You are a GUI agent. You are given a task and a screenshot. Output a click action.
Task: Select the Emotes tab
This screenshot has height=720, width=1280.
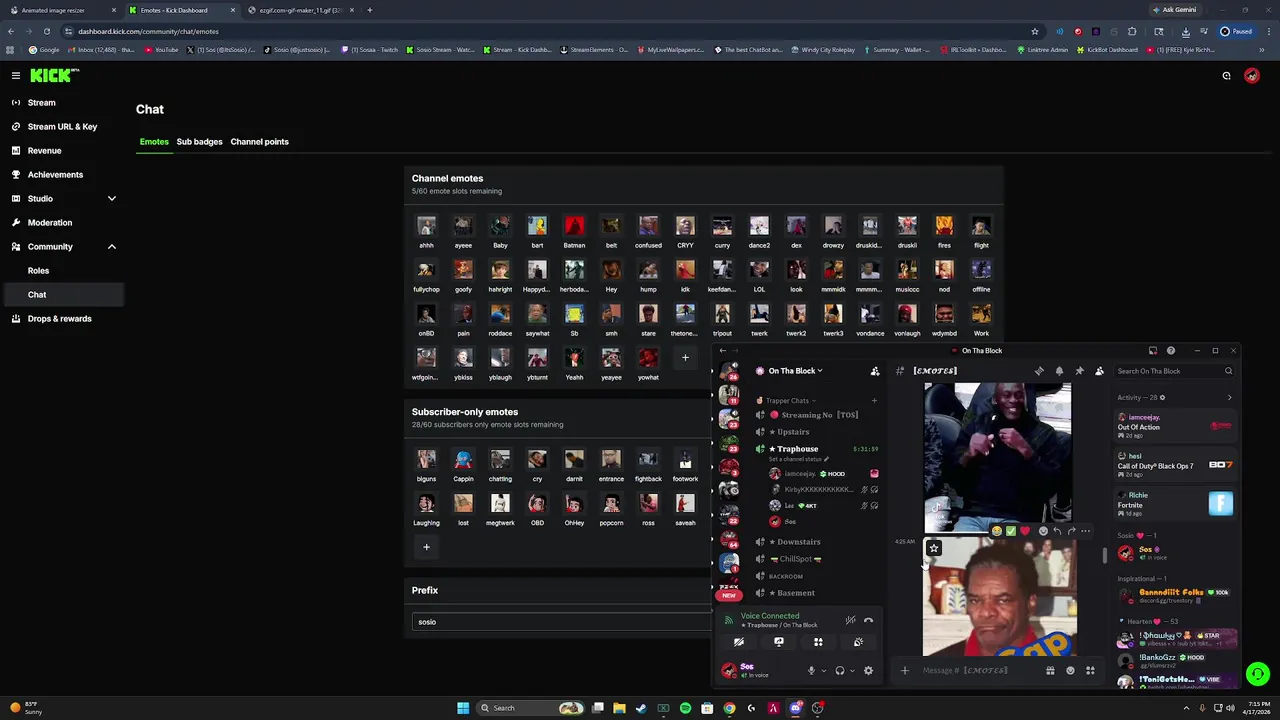(x=154, y=142)
